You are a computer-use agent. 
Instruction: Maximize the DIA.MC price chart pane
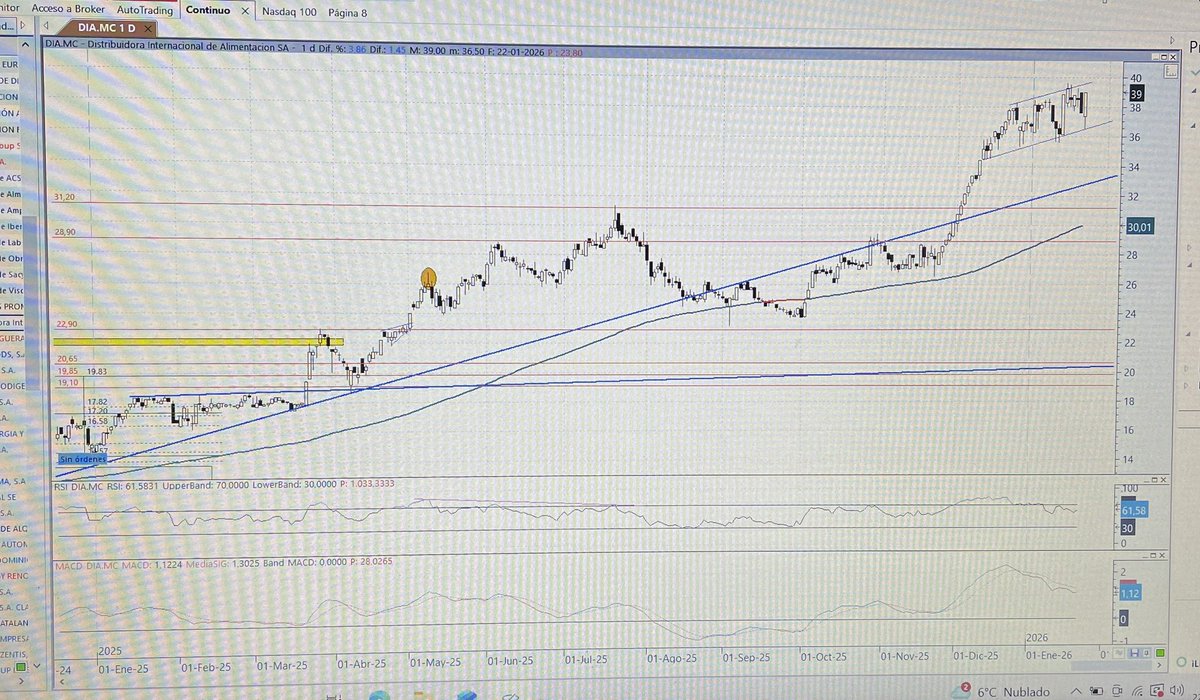1164,57
